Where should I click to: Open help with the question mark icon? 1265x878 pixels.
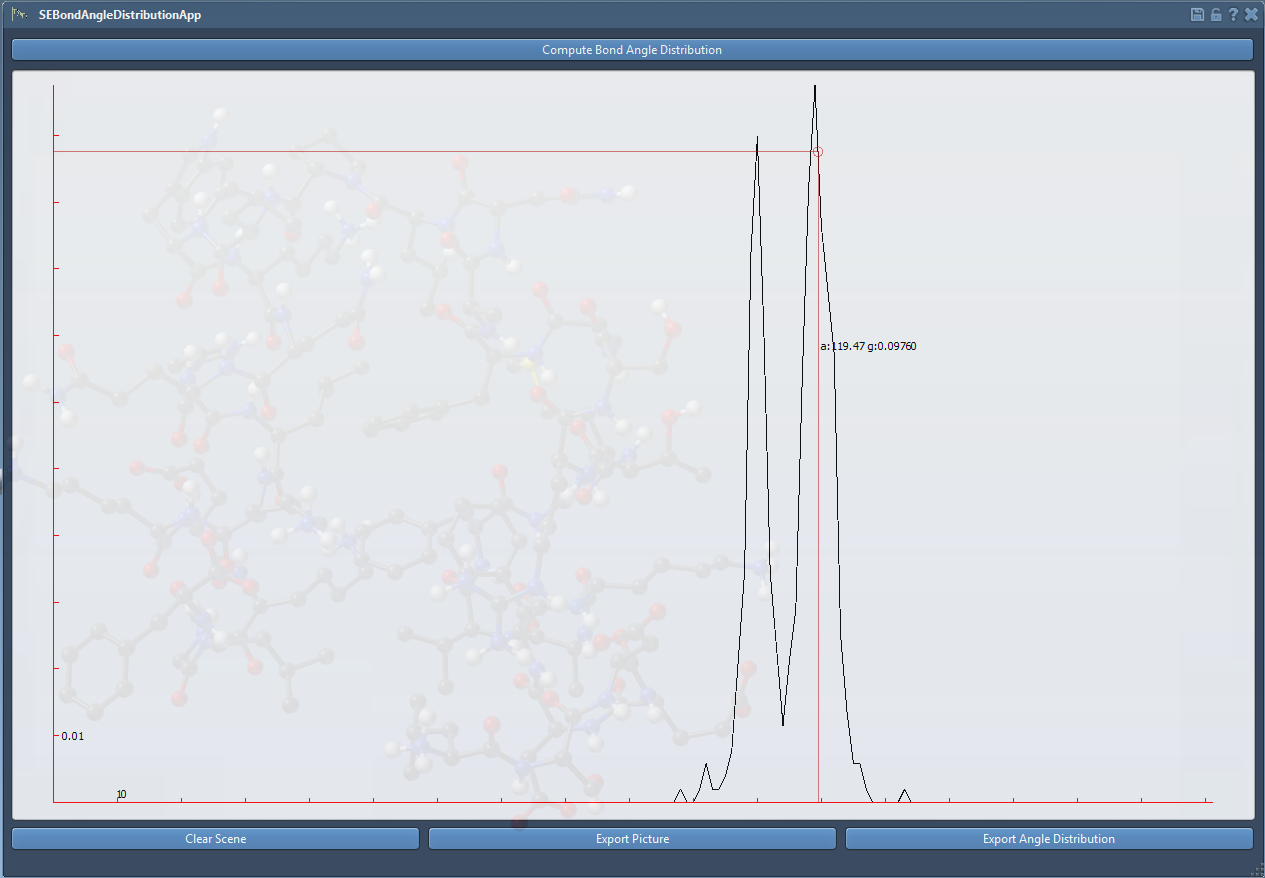click(x=1233, y=15)
